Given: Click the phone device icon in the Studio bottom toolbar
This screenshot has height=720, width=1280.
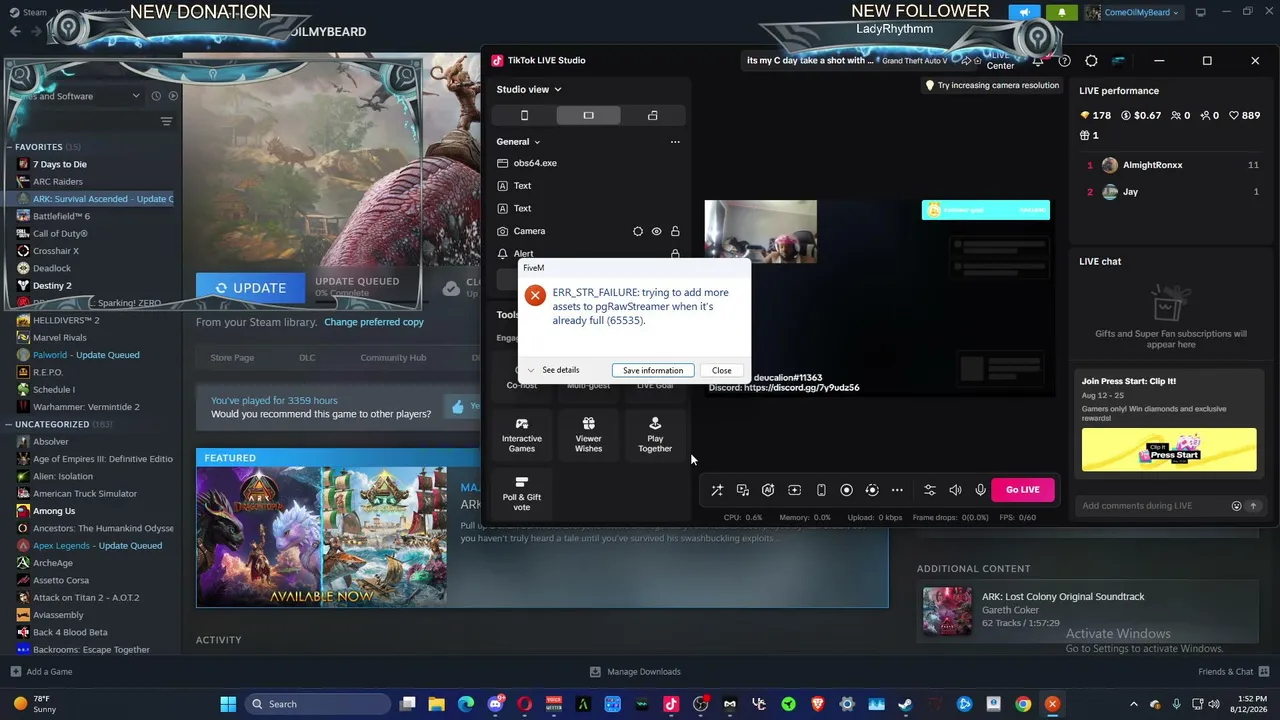Looking at the screenshot, I should [x=821, y=490].
